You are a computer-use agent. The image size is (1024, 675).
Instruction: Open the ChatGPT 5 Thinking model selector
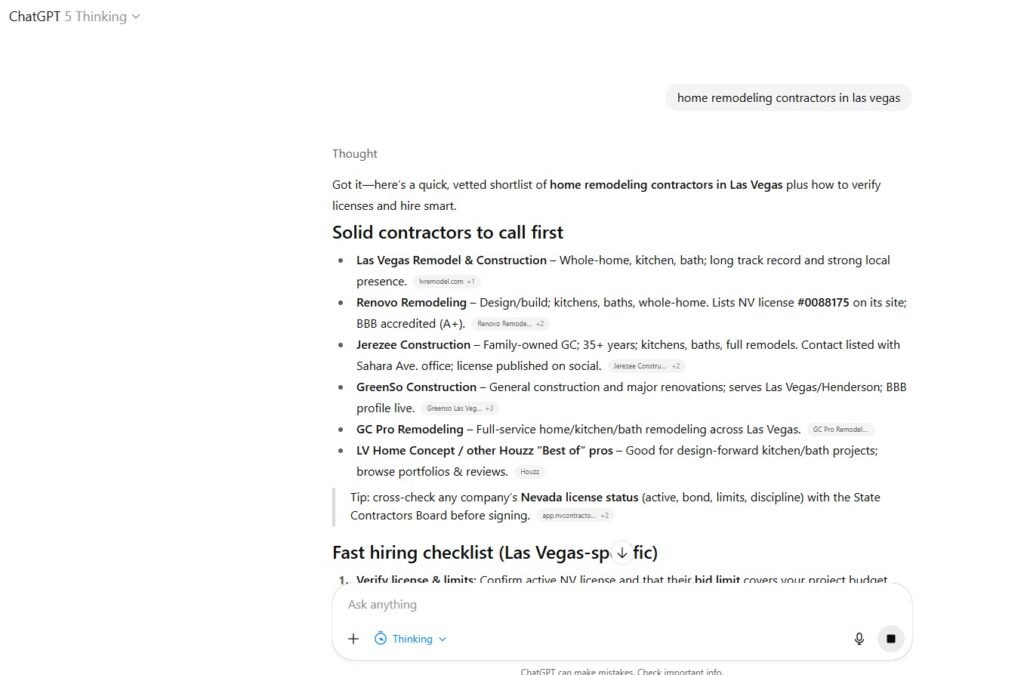click(x=75, y=16)
